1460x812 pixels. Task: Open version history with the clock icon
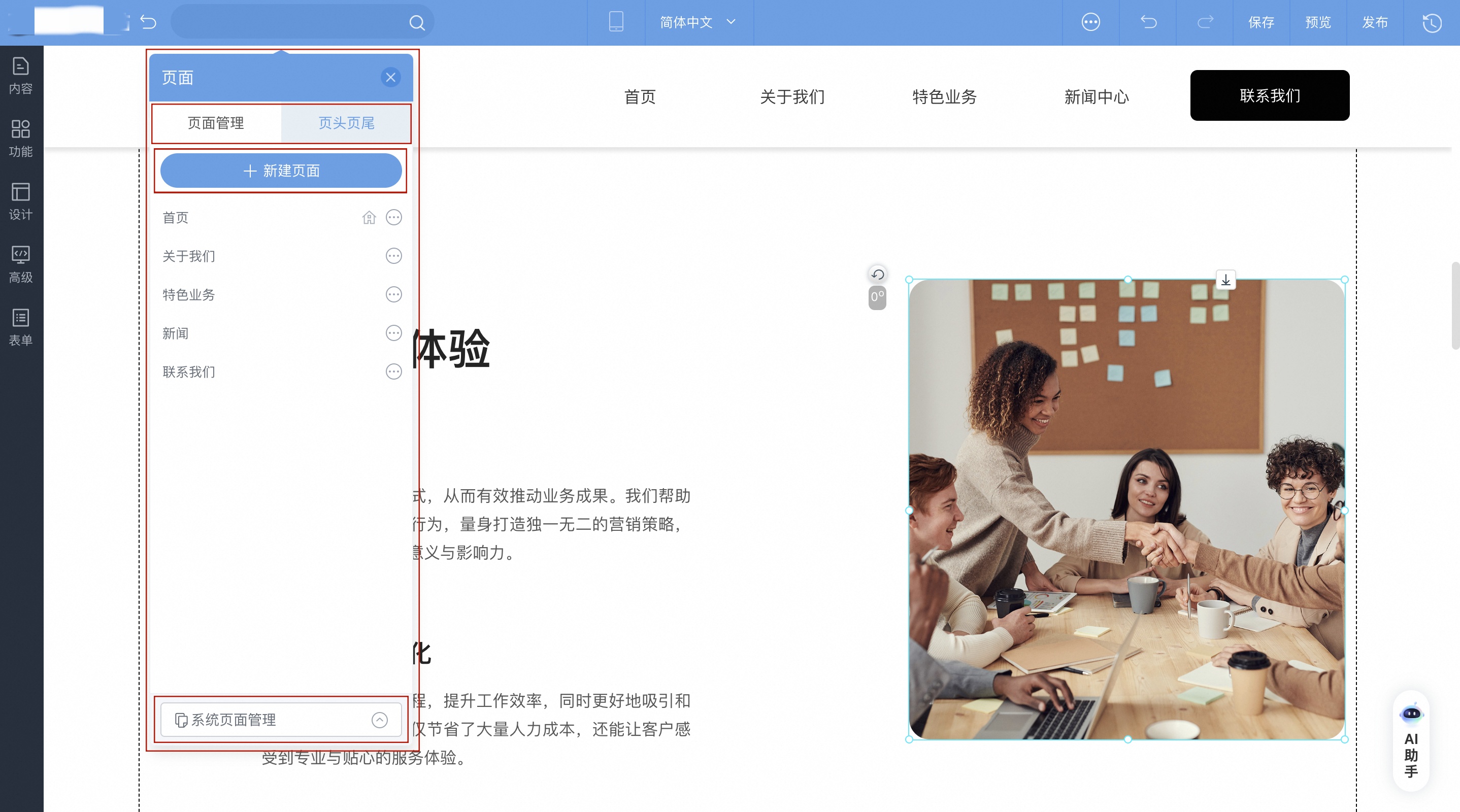click(1432, 22)
